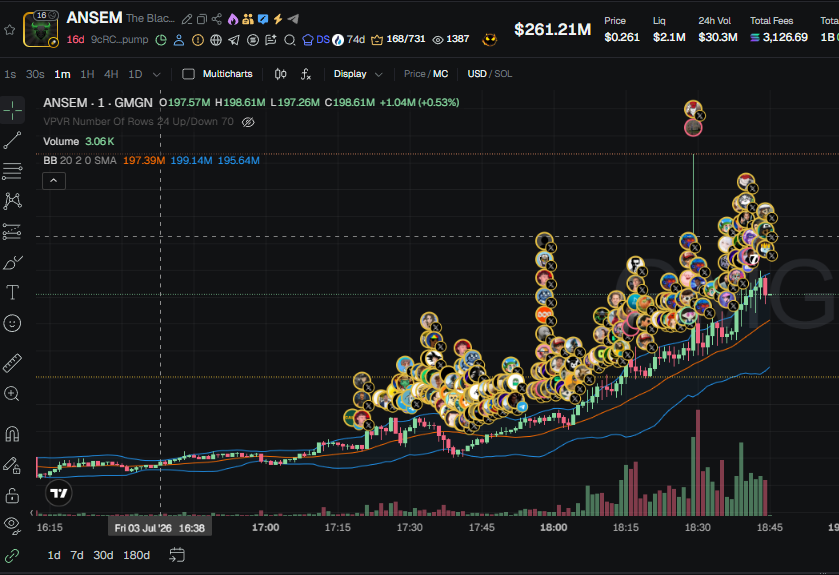839x575 pixels.
Task: Set chart range to 1d
Action: pos(54,555)
